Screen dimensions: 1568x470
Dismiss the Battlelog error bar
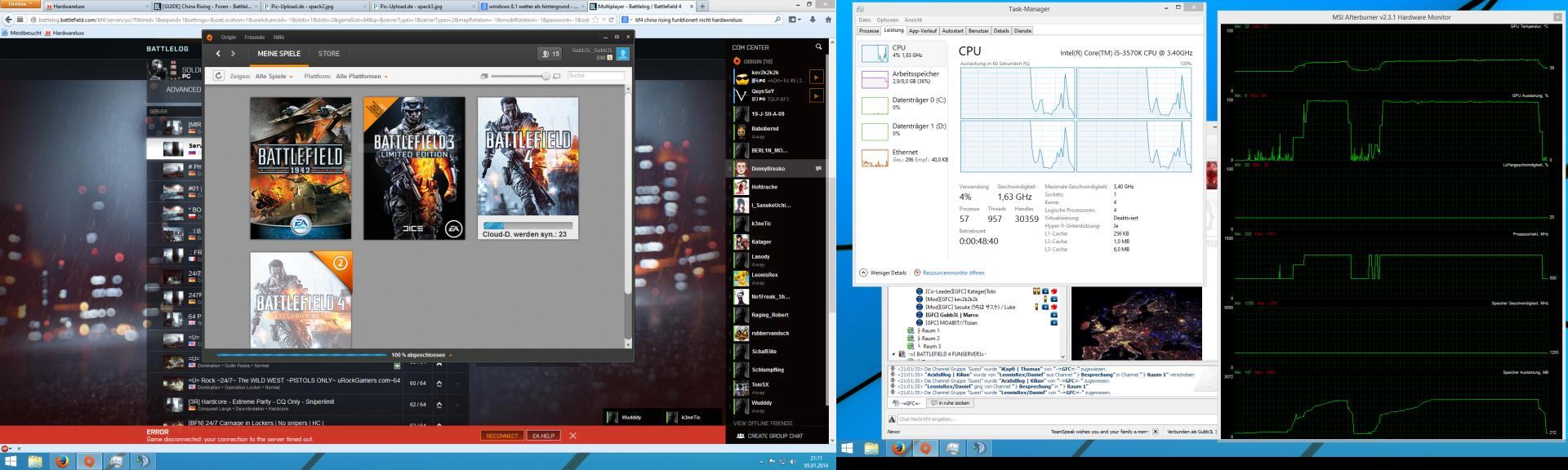572,436
